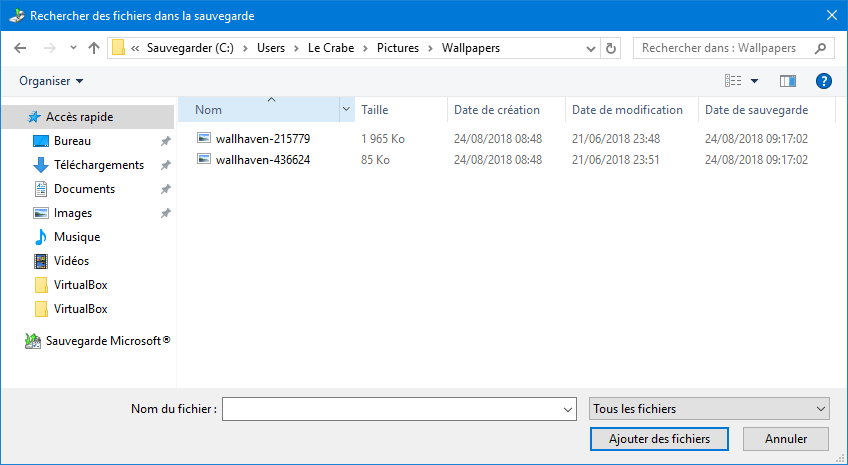
Task: Click the 1 965 Ko size cell
Action: point(383,139)
